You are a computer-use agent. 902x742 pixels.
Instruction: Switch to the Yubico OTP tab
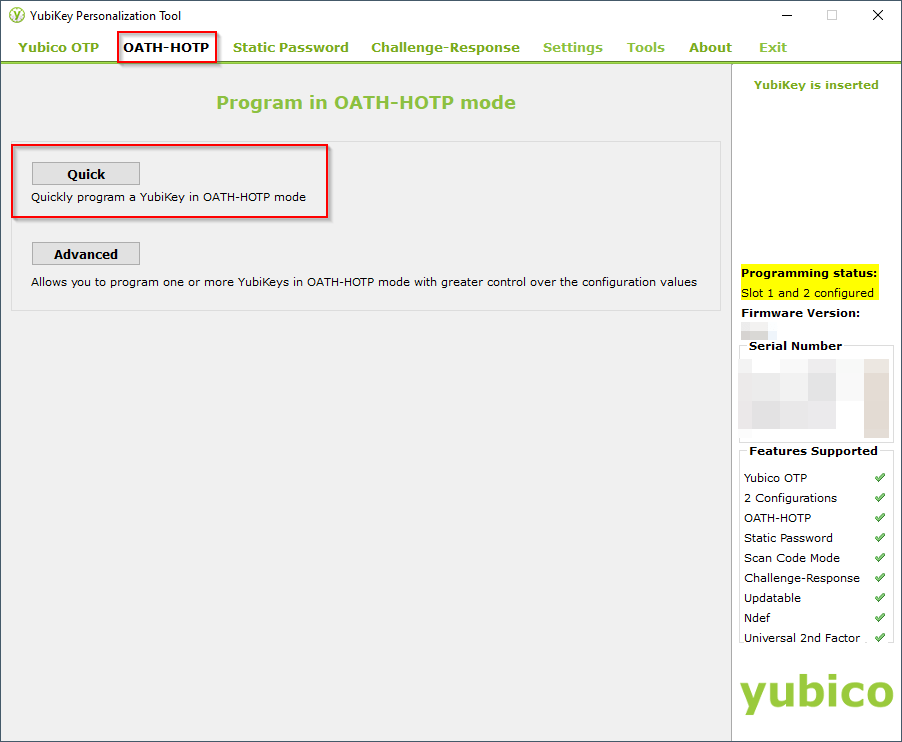pos(57,47)
